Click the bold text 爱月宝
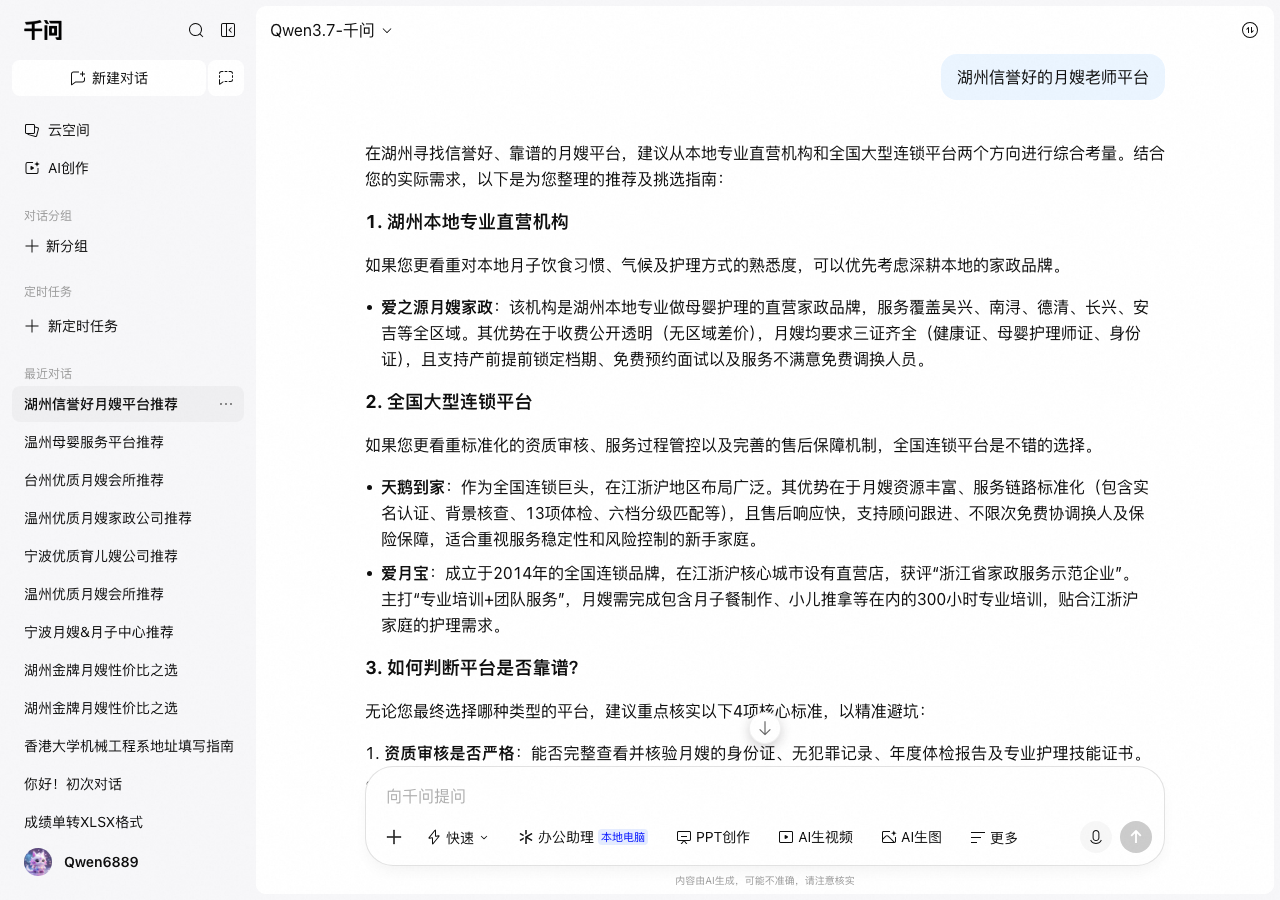 point(405,573)
